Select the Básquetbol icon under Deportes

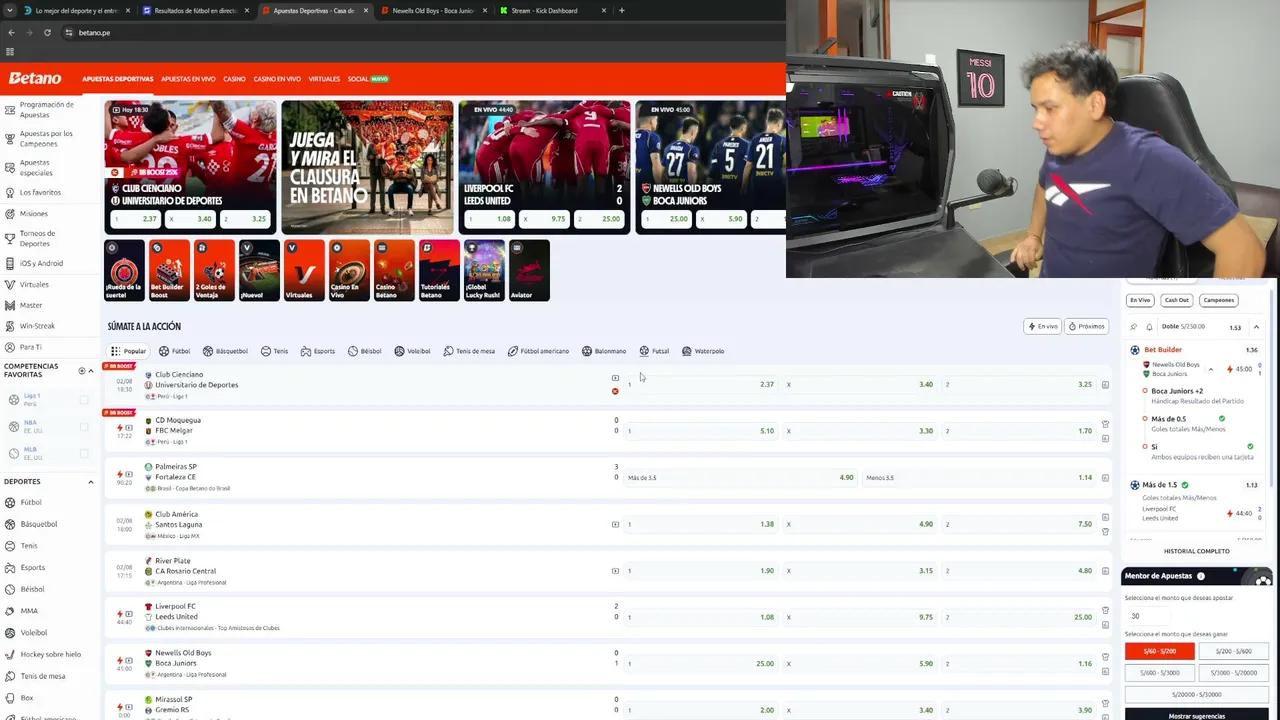click(9, 524)
